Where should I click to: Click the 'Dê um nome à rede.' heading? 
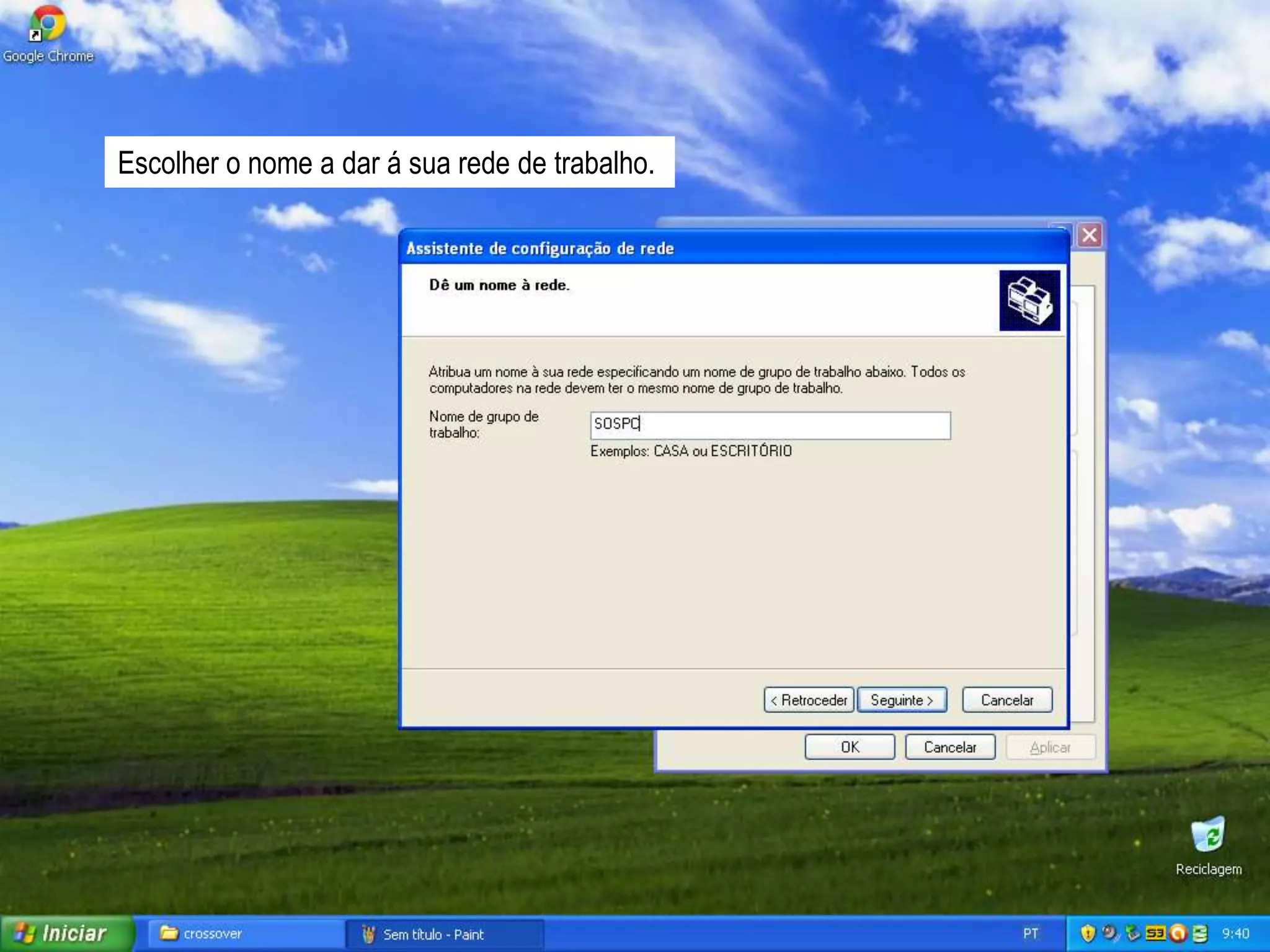(x=499, y=285)
